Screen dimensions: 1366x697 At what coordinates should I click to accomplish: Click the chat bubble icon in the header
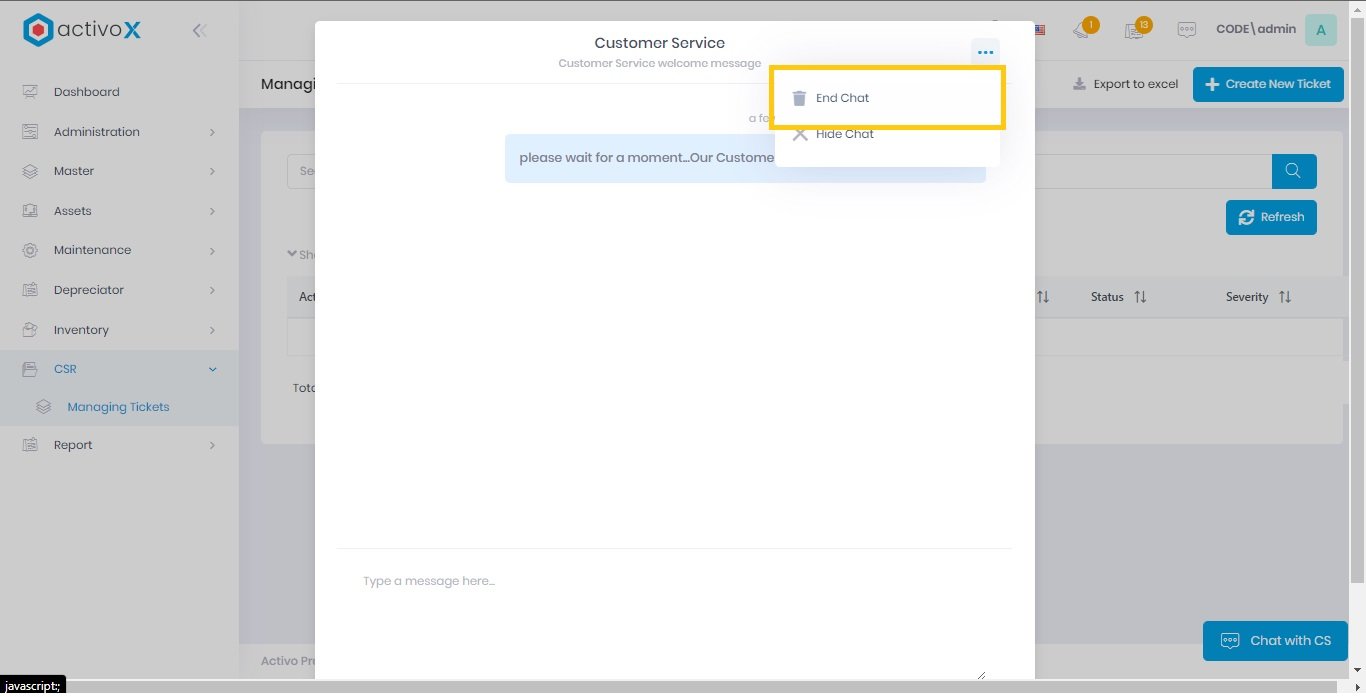(1187, 30)
